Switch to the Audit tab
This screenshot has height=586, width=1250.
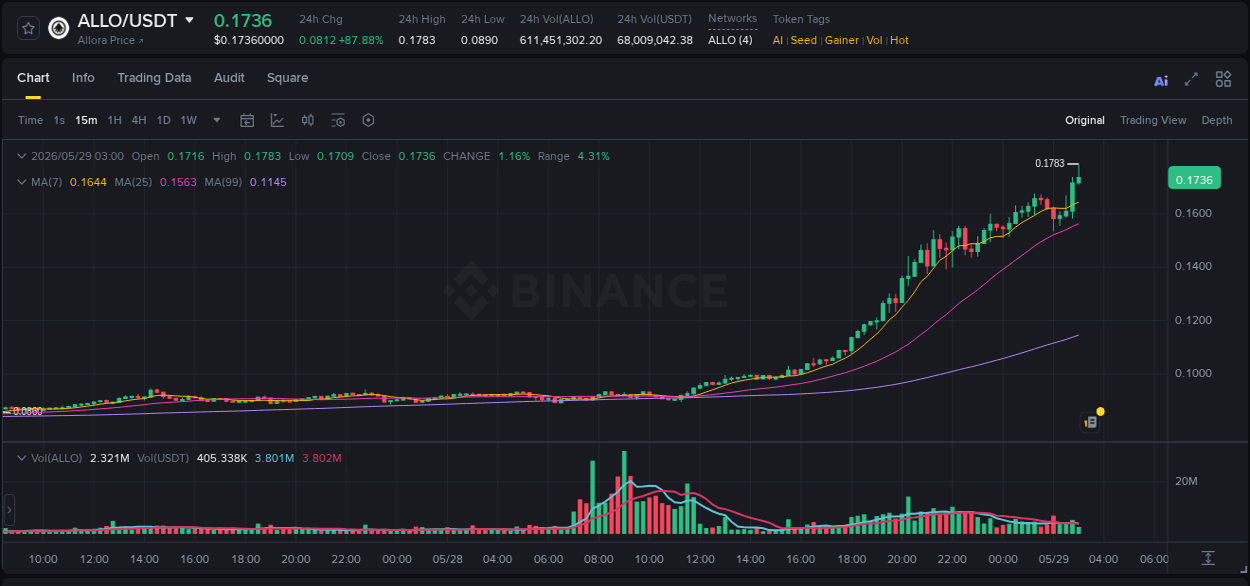229,78
